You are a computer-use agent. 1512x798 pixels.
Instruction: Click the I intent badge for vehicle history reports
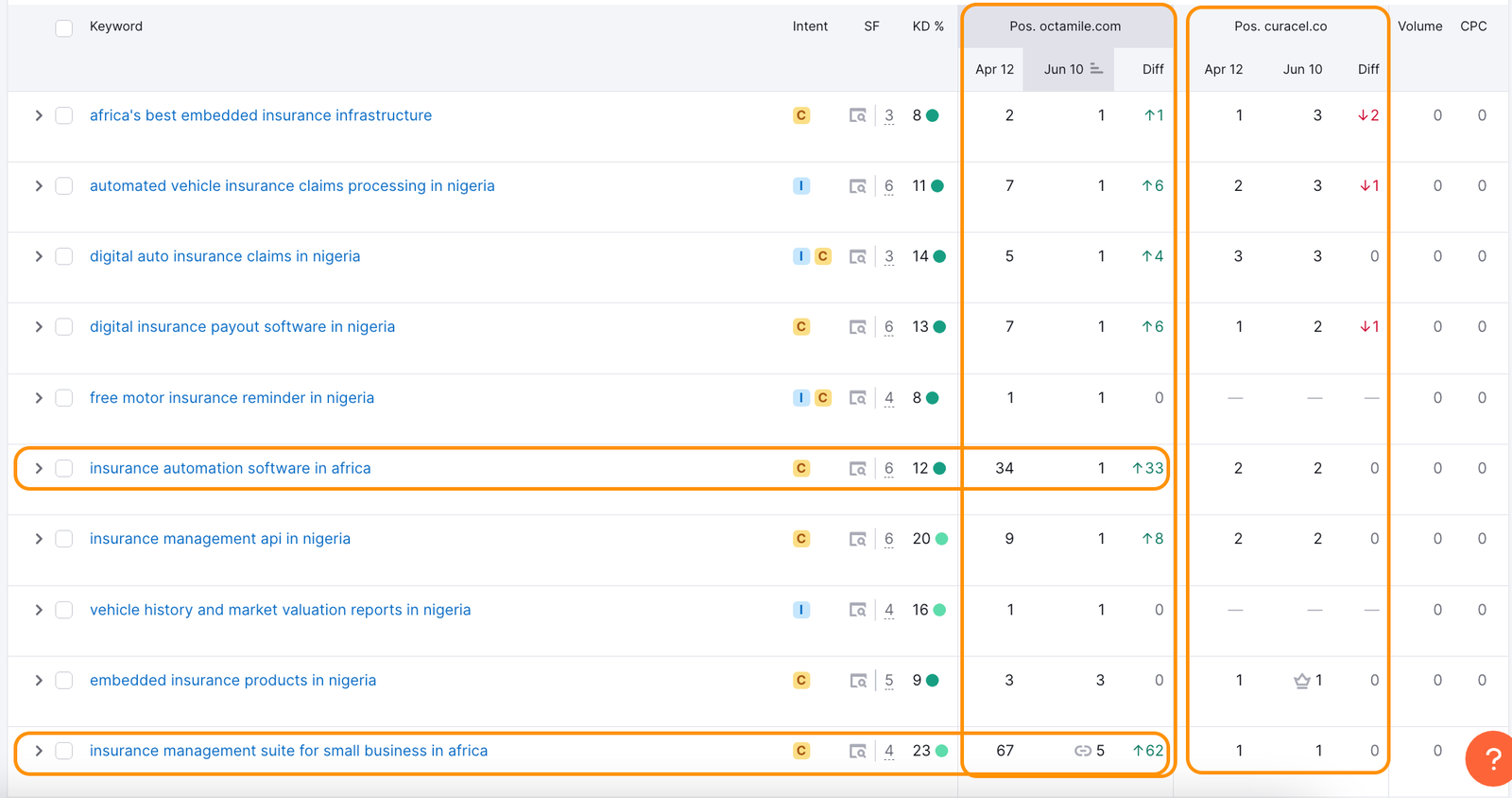(x=801, y=610)
